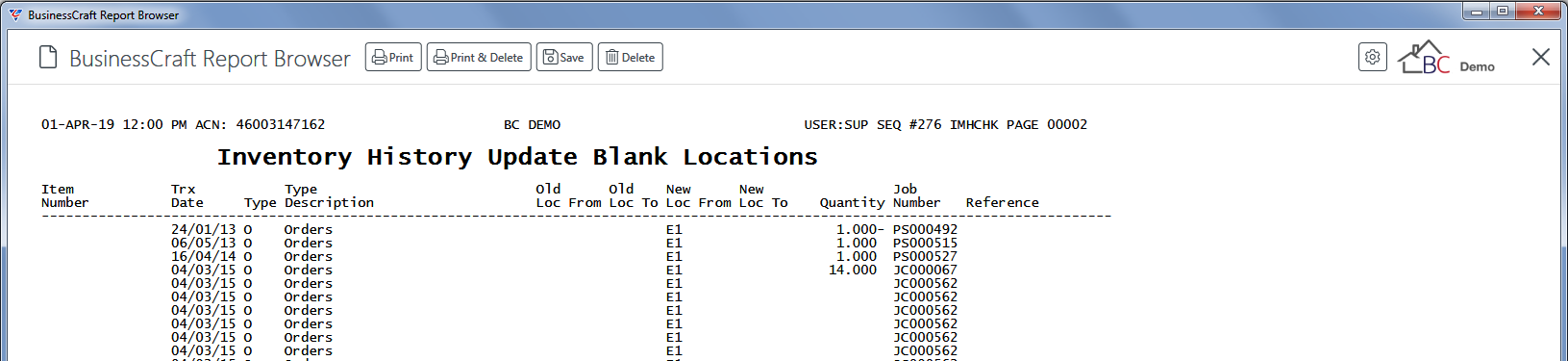Click 'Old Loc To' column header
1568x361 pixels.
(634, 196)
